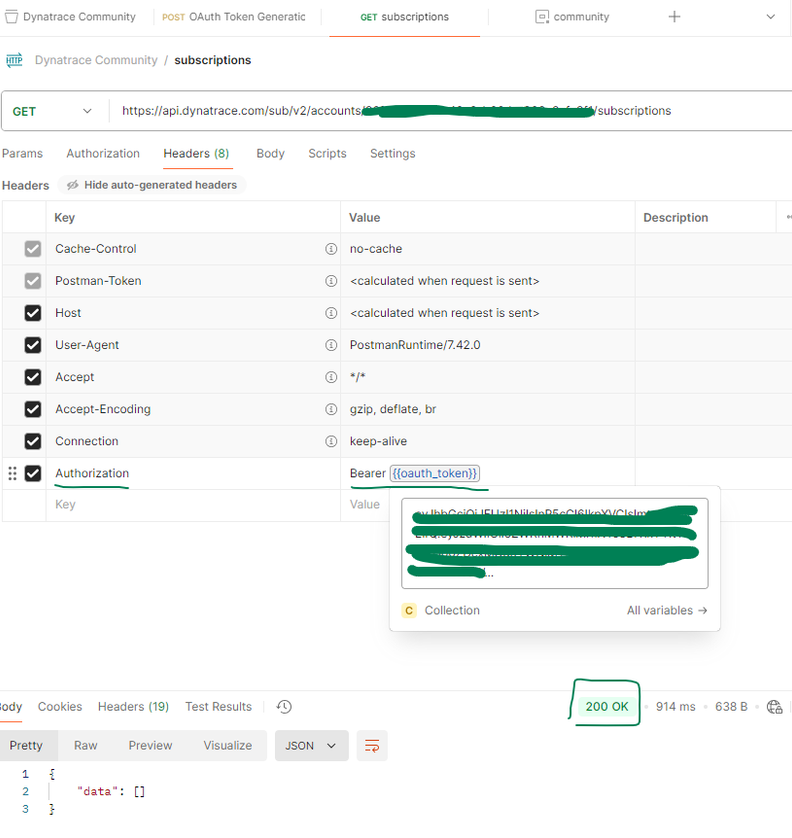The width and height of the screenshot is (792, 838).
Task: Uncheck the Accept-Encoding header checkbox
Action: [33, 409]
